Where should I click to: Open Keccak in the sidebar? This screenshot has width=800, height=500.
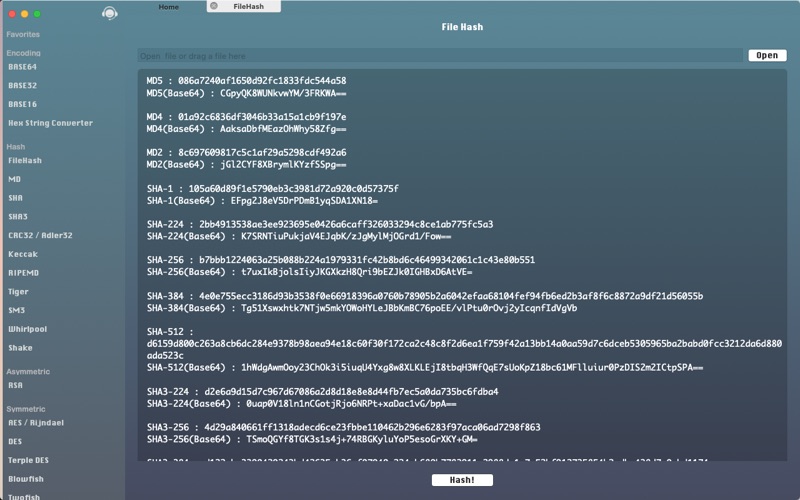(23, 254)
